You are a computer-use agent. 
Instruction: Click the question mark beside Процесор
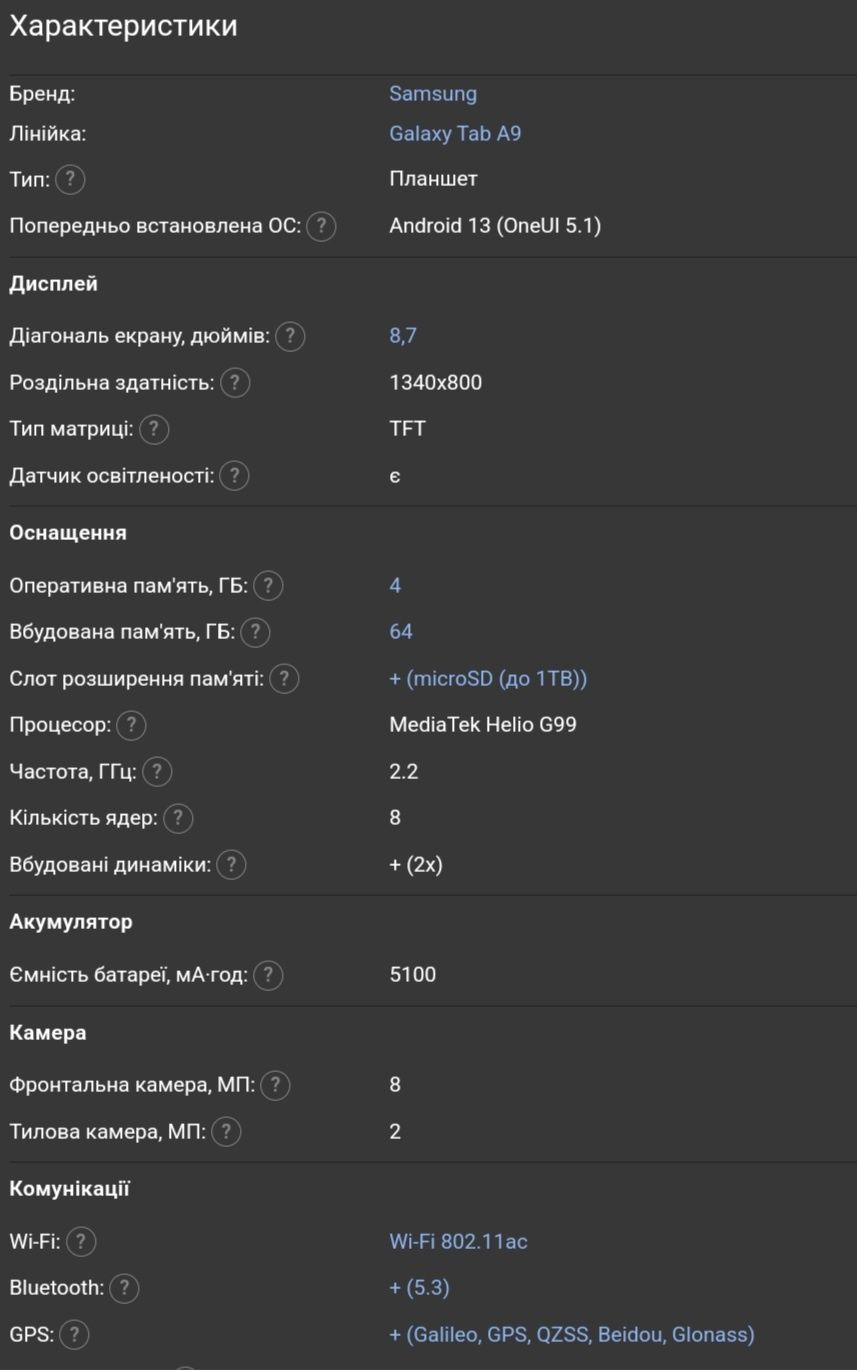131,725
